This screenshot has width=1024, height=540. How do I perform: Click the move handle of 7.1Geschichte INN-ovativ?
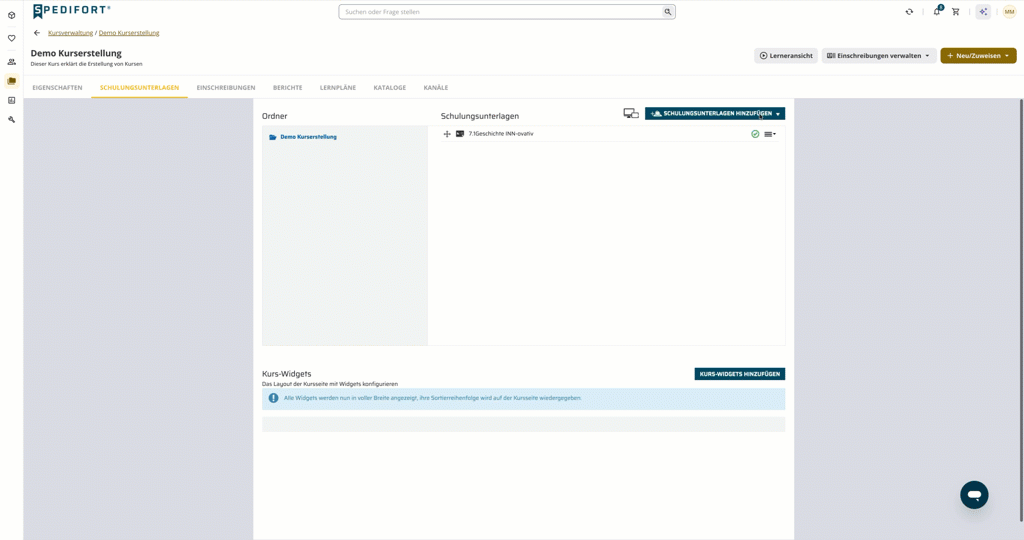447,134
